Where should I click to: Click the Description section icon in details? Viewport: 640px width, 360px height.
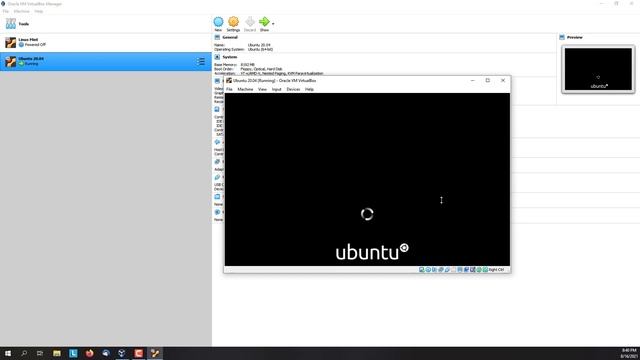click(217, 212)
